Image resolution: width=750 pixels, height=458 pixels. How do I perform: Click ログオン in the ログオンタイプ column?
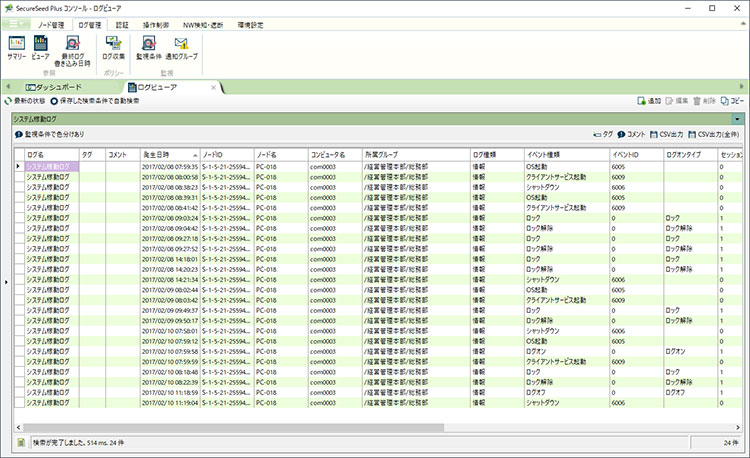click(x=675, y=351)
